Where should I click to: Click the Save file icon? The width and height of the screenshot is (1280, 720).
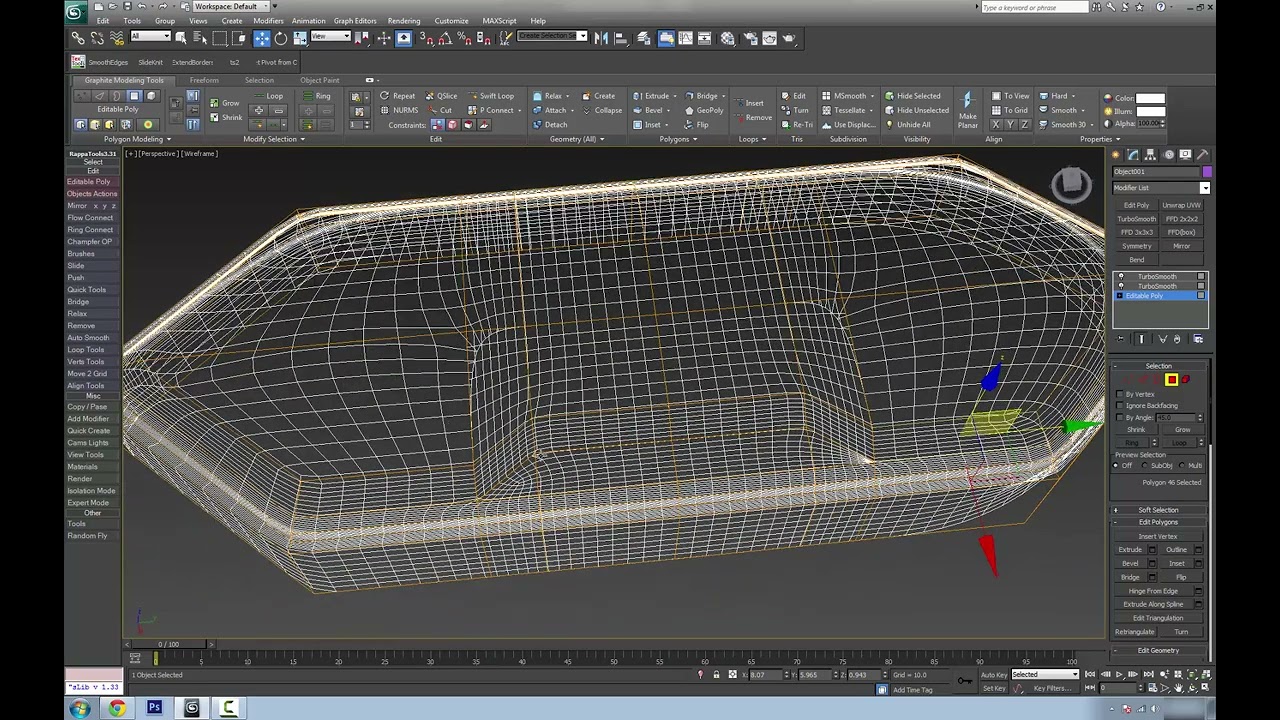point(125,6)
